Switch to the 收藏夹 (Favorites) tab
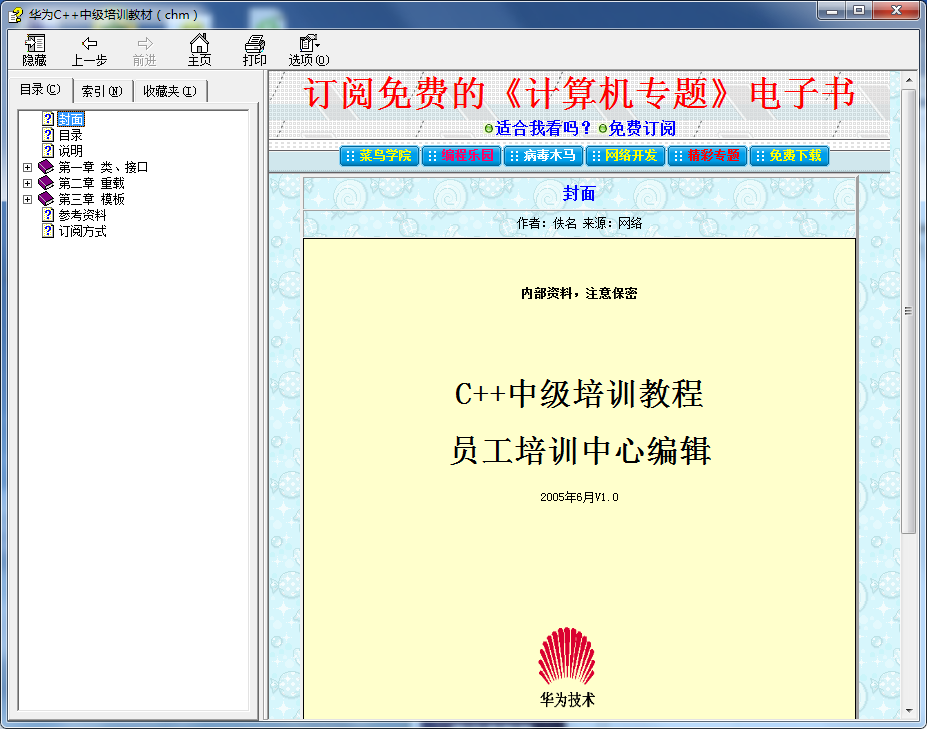The image size is (927, 729). (x=169, y=91)
